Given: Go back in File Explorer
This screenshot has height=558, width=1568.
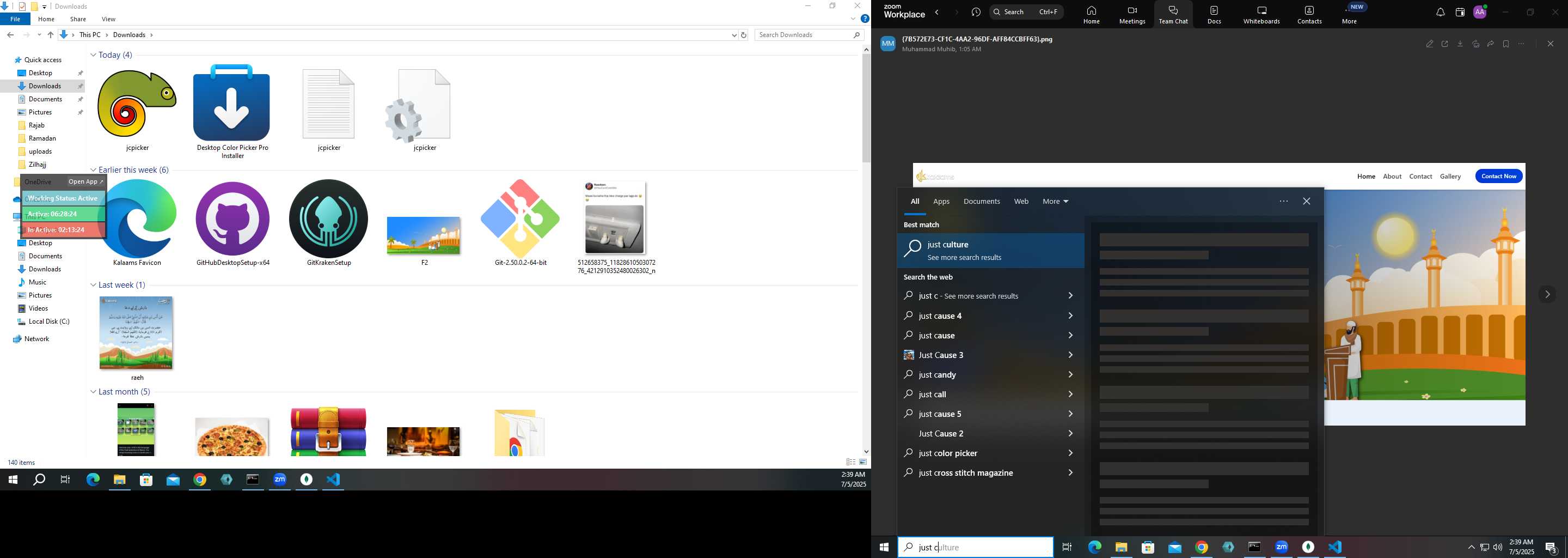Looking at the screenshot, I should click(x=10, y=35).
